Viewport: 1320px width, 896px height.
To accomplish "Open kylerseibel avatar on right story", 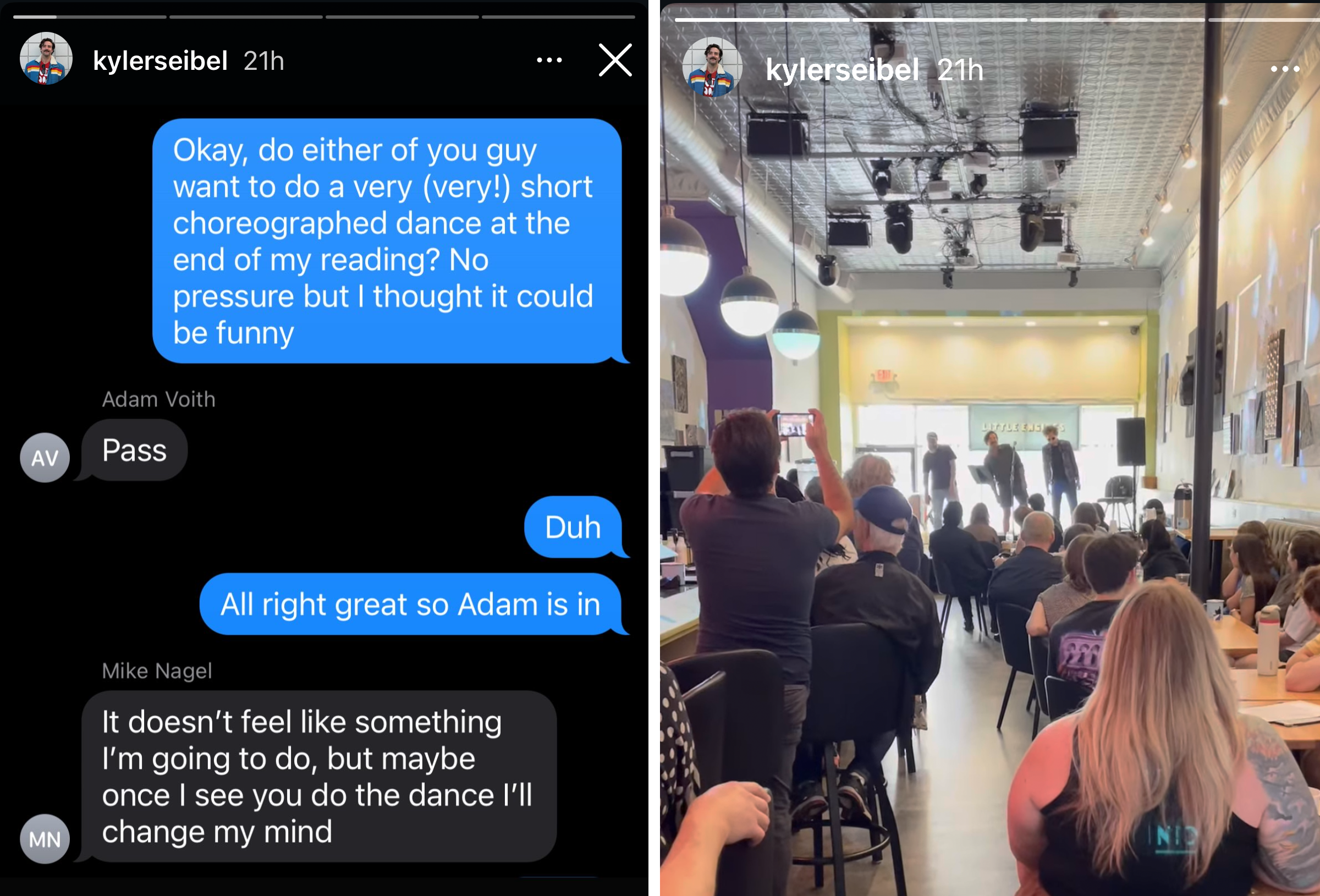I will pos(712,67).
